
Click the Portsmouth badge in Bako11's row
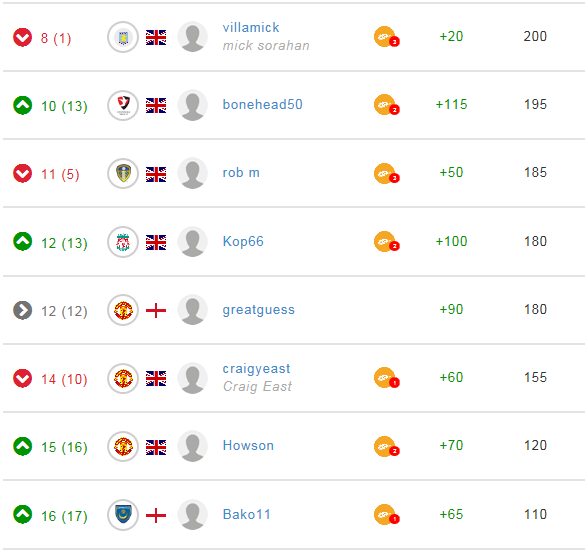[x=123, y=515]
